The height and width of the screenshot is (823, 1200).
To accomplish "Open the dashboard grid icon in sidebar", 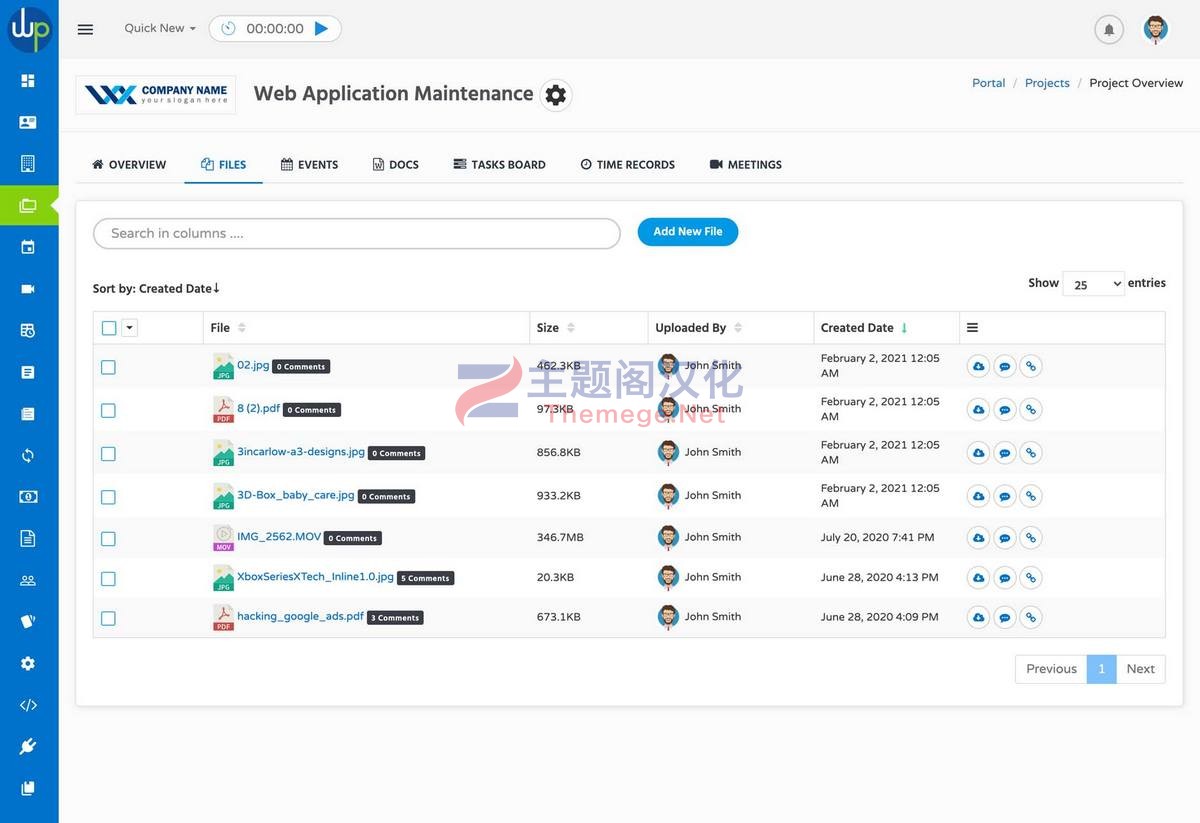I will coord(28,80).
